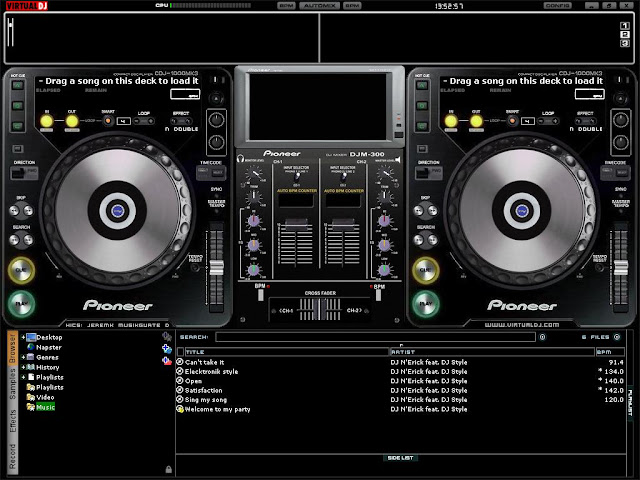Click the left BPM button in top bar
The height and width of the screenshot is (480, 640).
coord(286,6)
